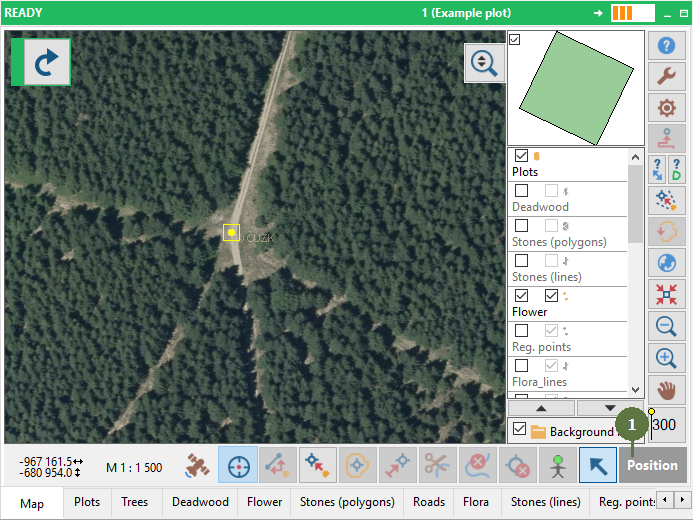Click the layer list vertical scrollbar thumb
693x520 pixels.
click(636, 205)
